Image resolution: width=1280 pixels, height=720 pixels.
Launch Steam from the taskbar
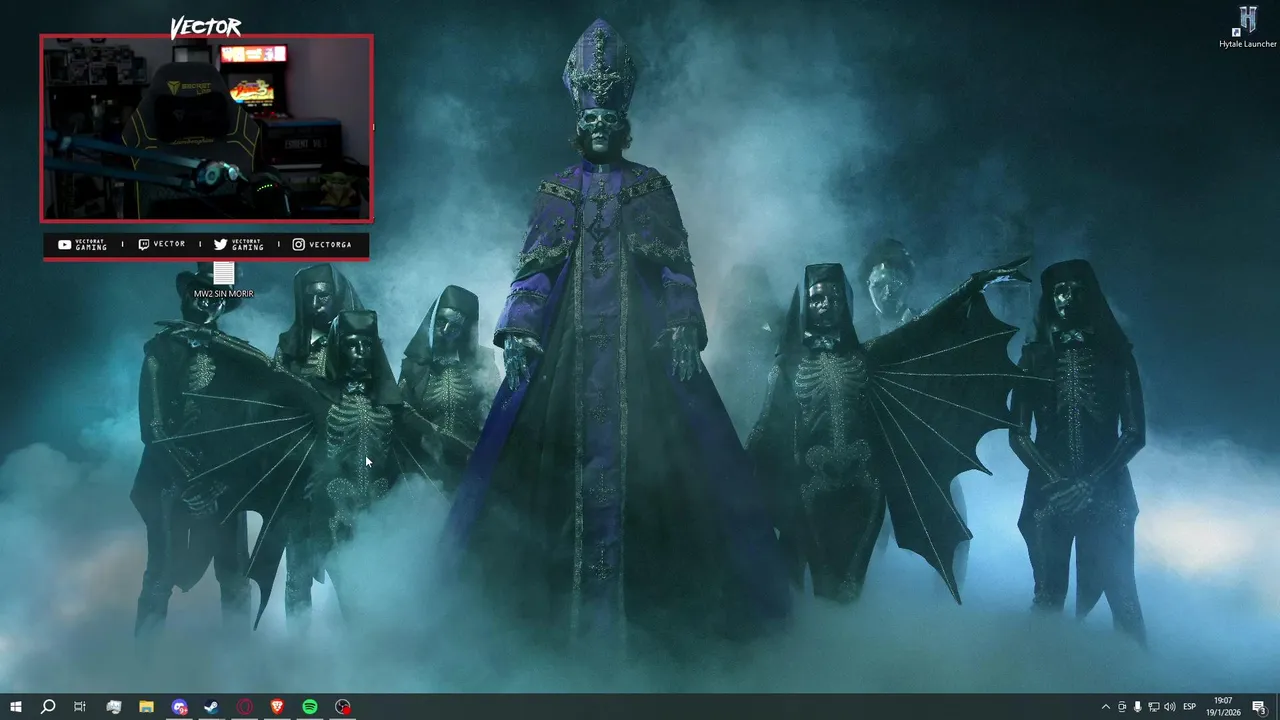(211, 707)
